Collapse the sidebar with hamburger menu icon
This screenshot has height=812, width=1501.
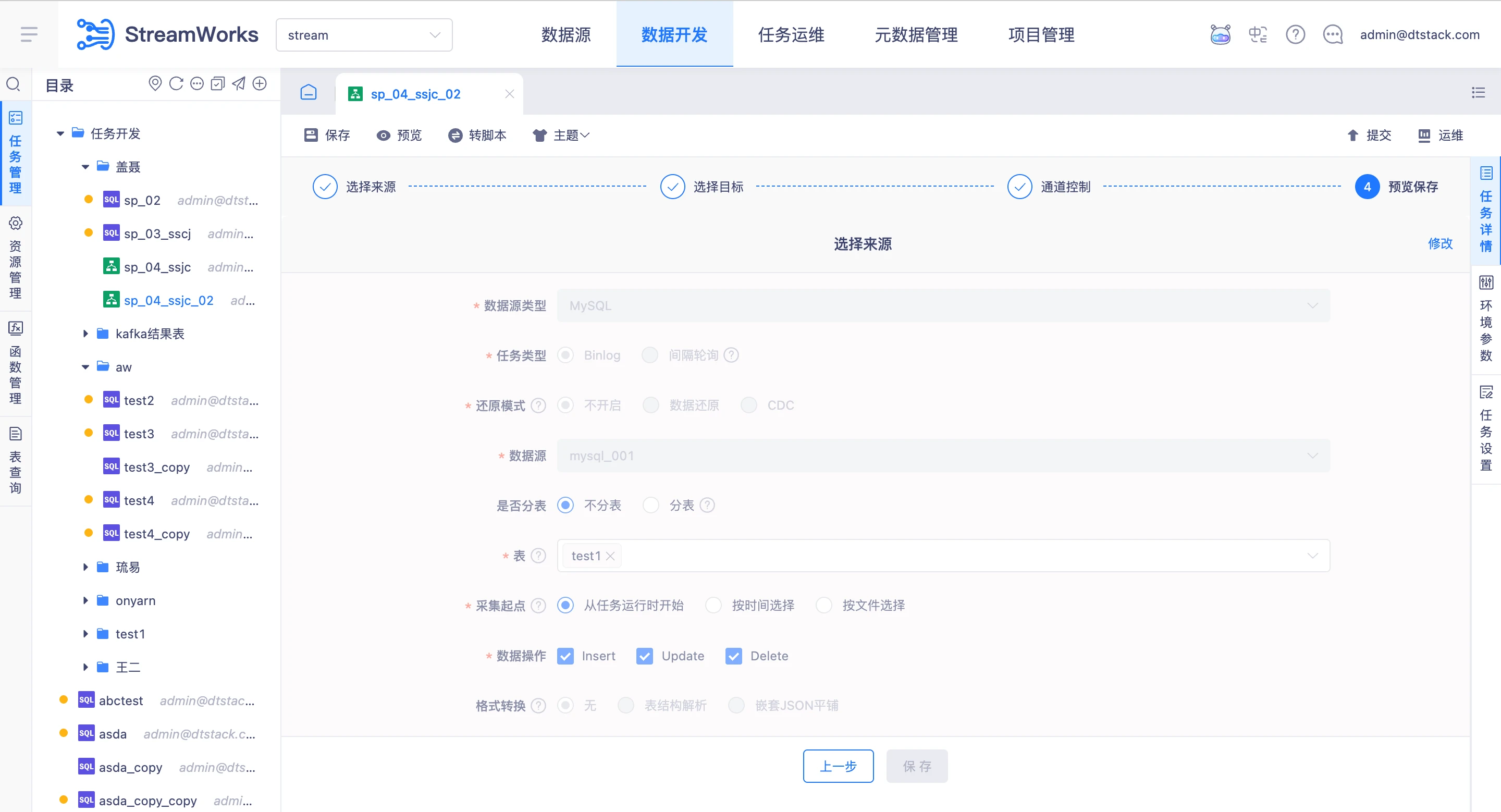[x=29, y=34]
